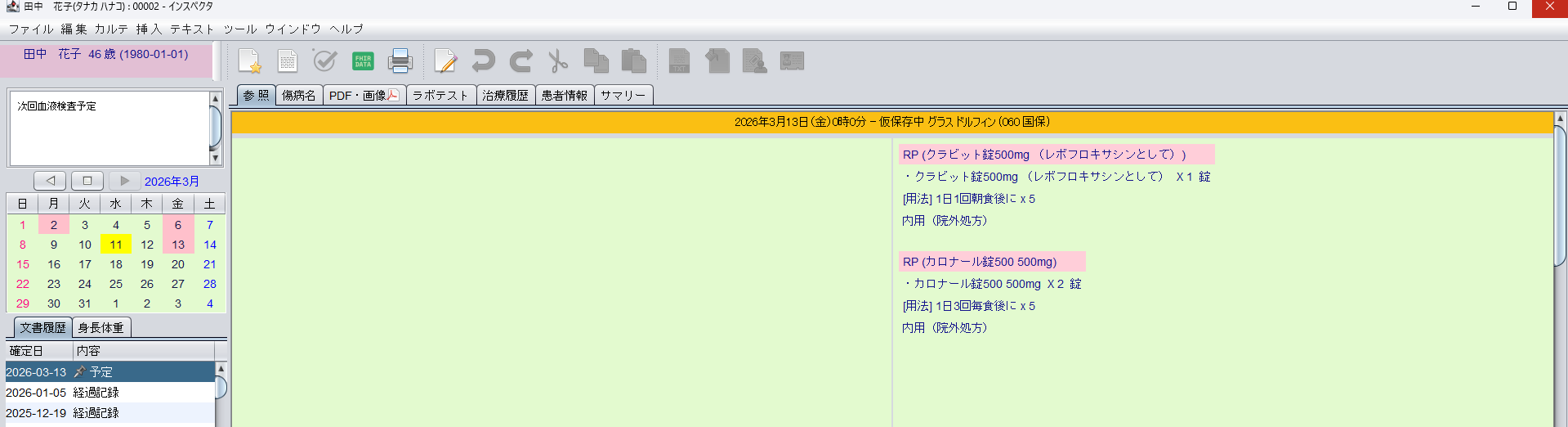Click the paste clipboard icon

coord(633,61)
